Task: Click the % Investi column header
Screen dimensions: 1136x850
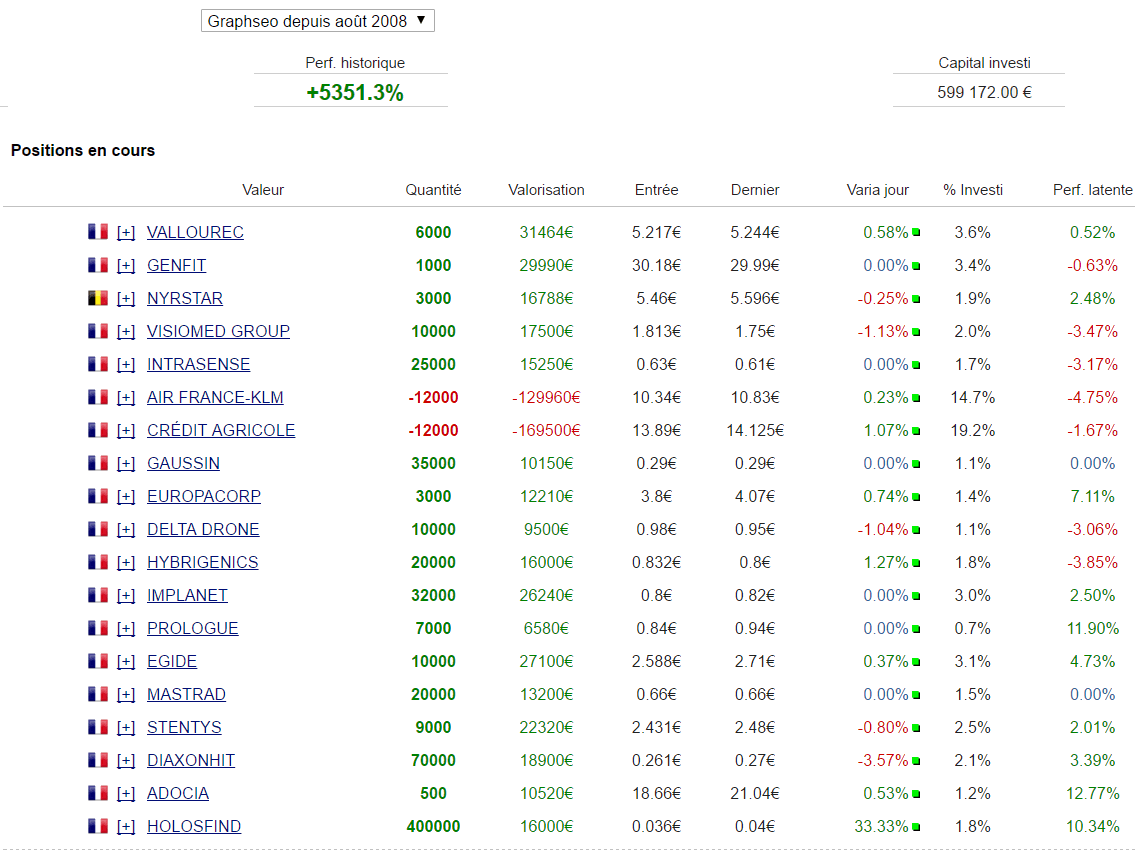Action: [973, 190]
